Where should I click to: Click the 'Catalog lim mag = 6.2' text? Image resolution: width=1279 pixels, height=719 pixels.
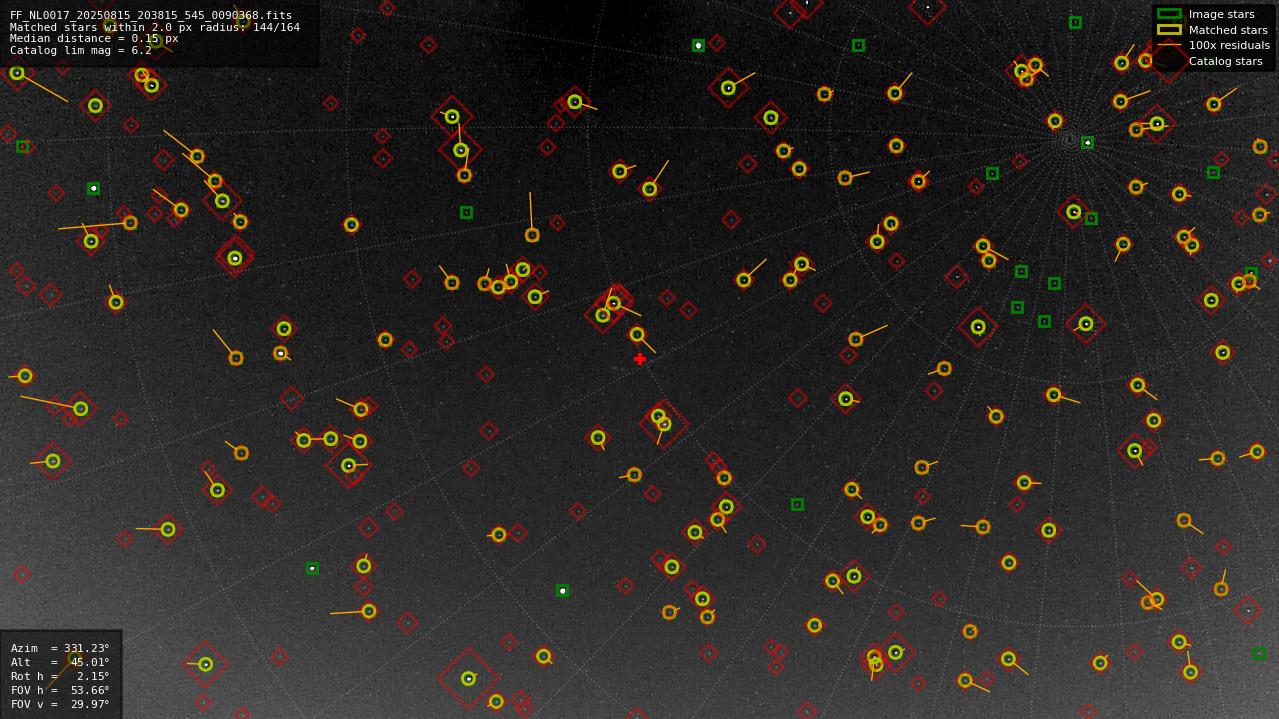(81, 50)
